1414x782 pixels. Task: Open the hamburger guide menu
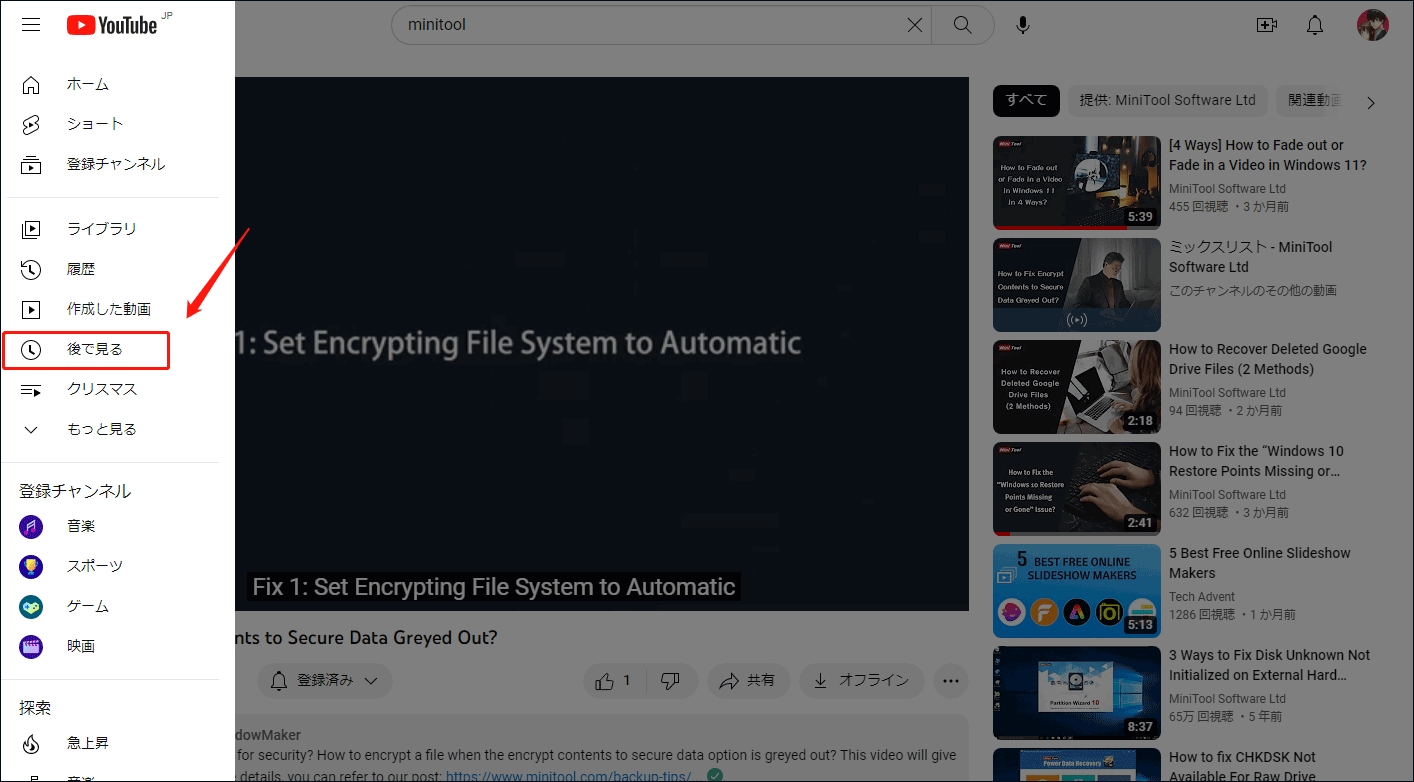pyautogui.click(x=31, y=25)
